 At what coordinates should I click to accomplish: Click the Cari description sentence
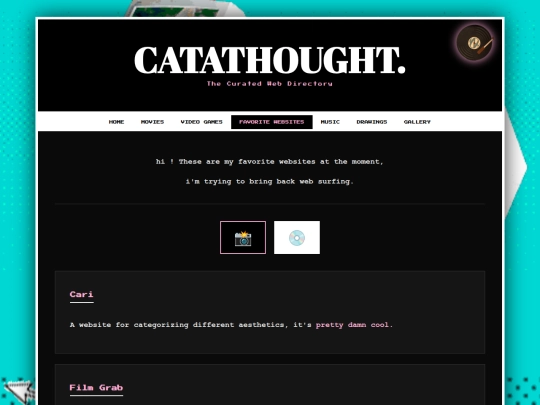click(x=231, y=325)
